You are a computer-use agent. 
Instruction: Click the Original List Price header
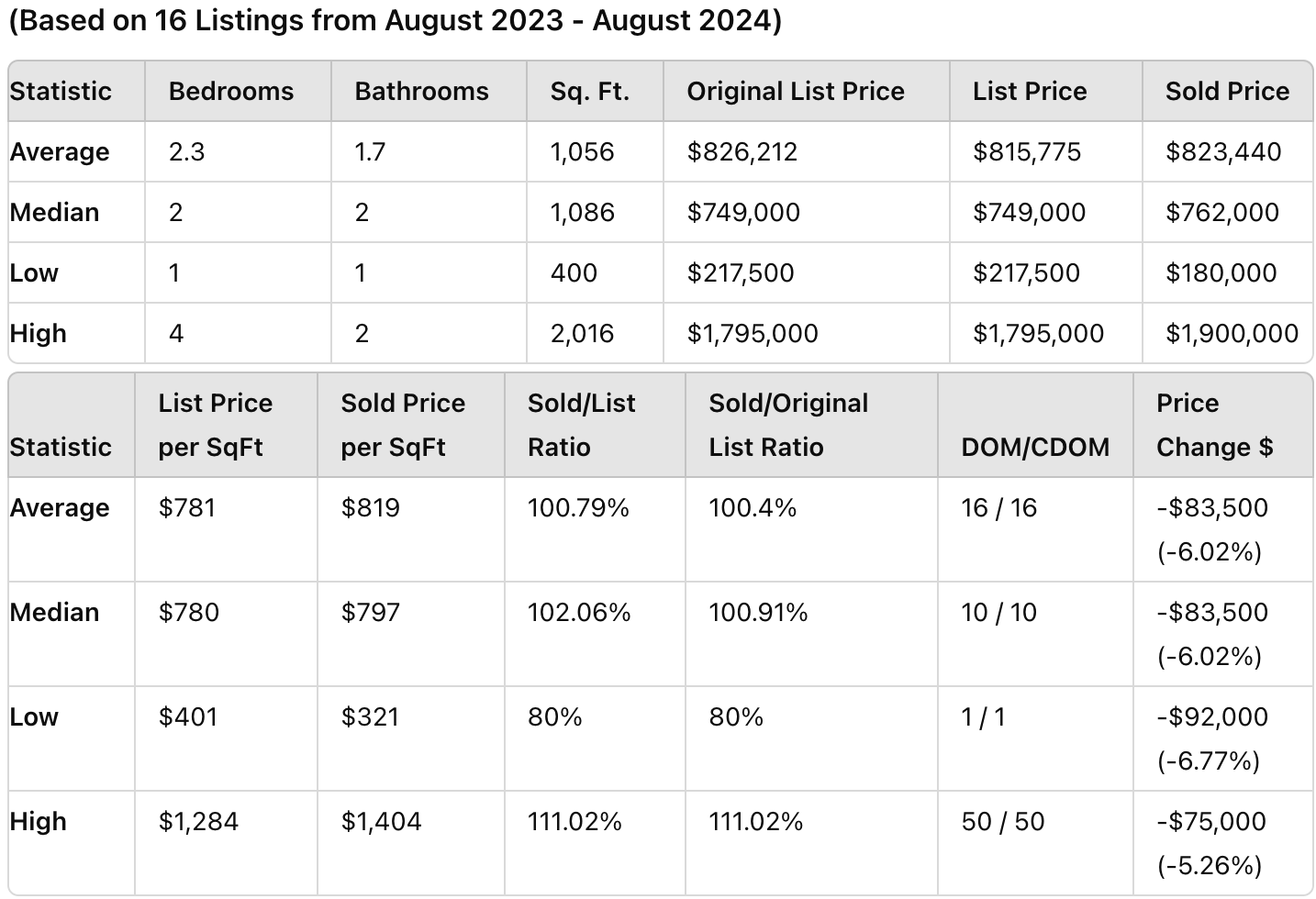pos(796,91)
